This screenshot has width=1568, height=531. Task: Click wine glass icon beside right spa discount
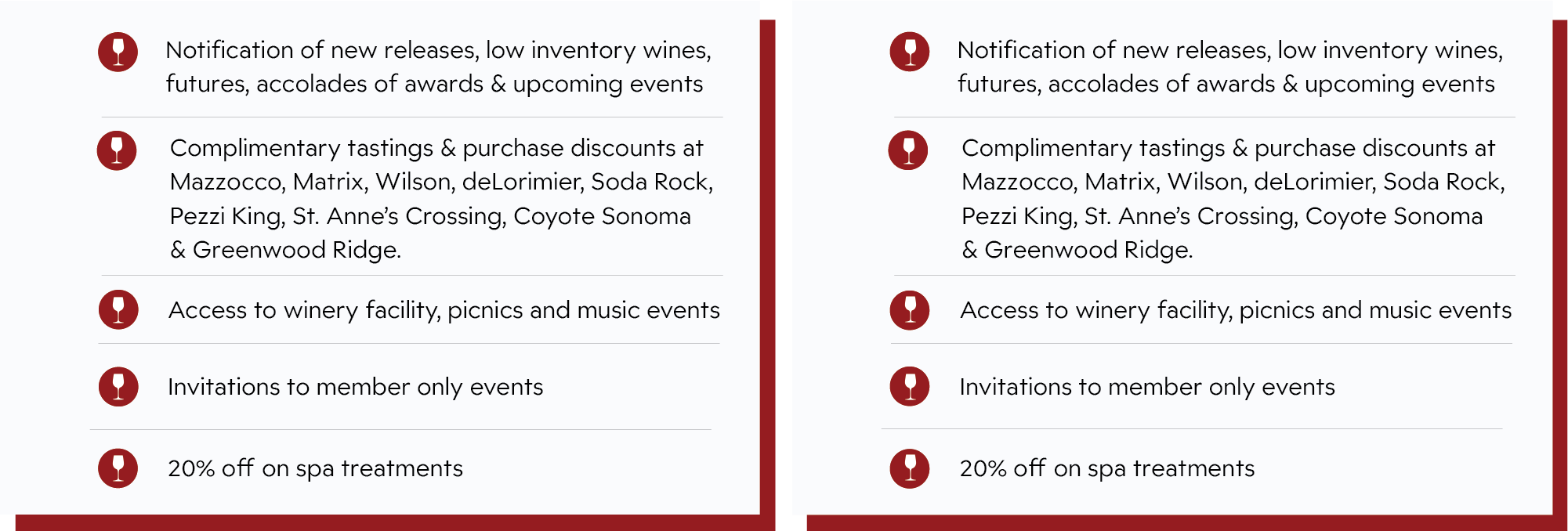[910, 468]
